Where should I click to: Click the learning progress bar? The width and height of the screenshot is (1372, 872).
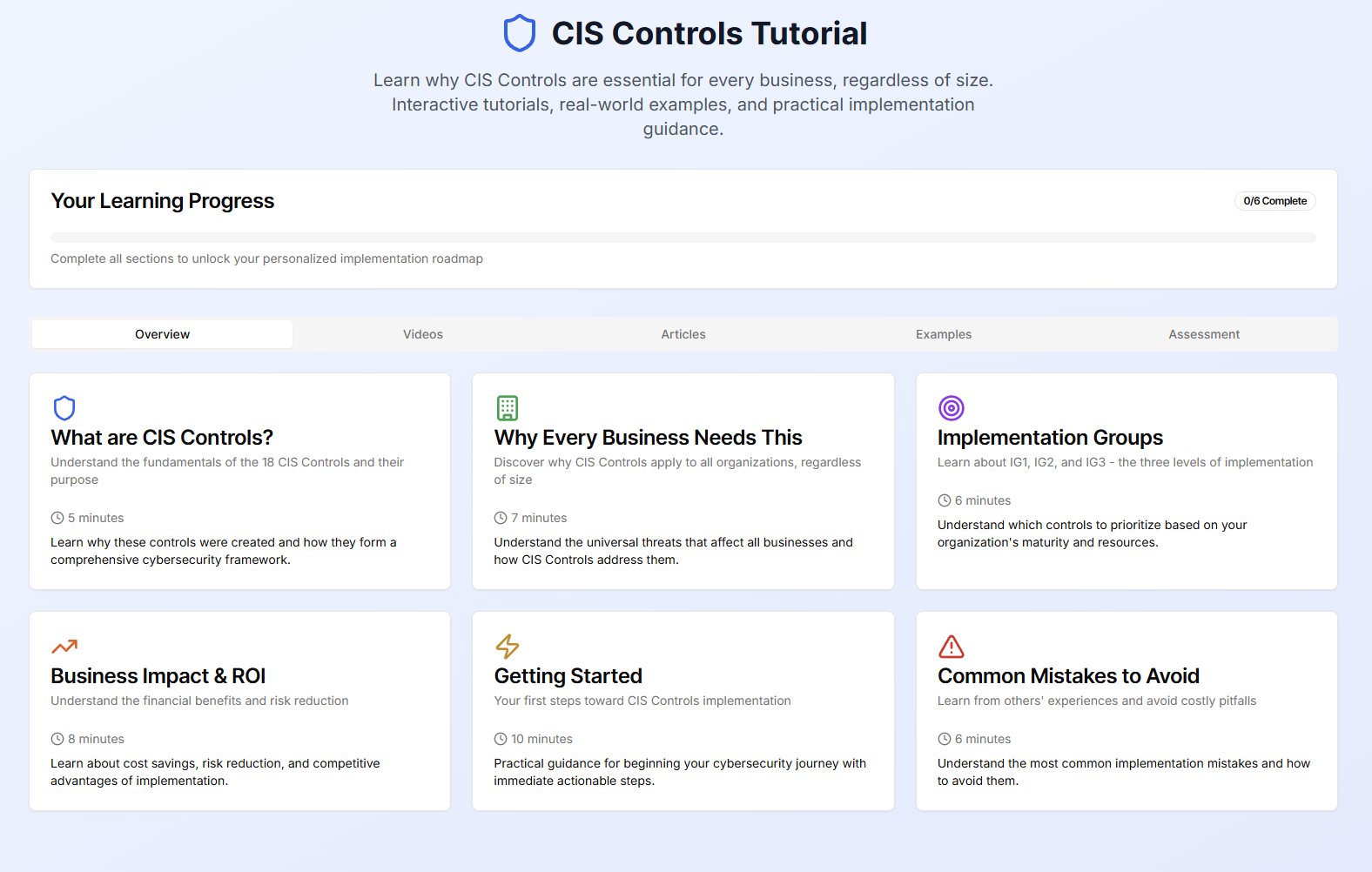click(x=683, y=238)
